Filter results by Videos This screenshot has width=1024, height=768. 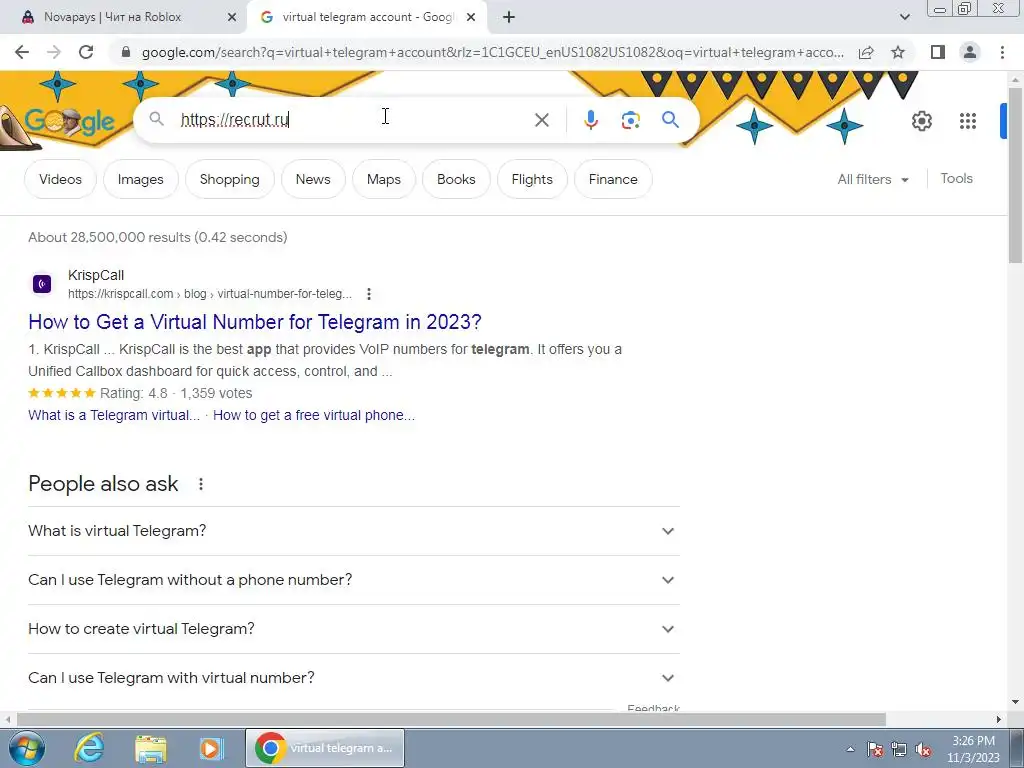[60, 179]
